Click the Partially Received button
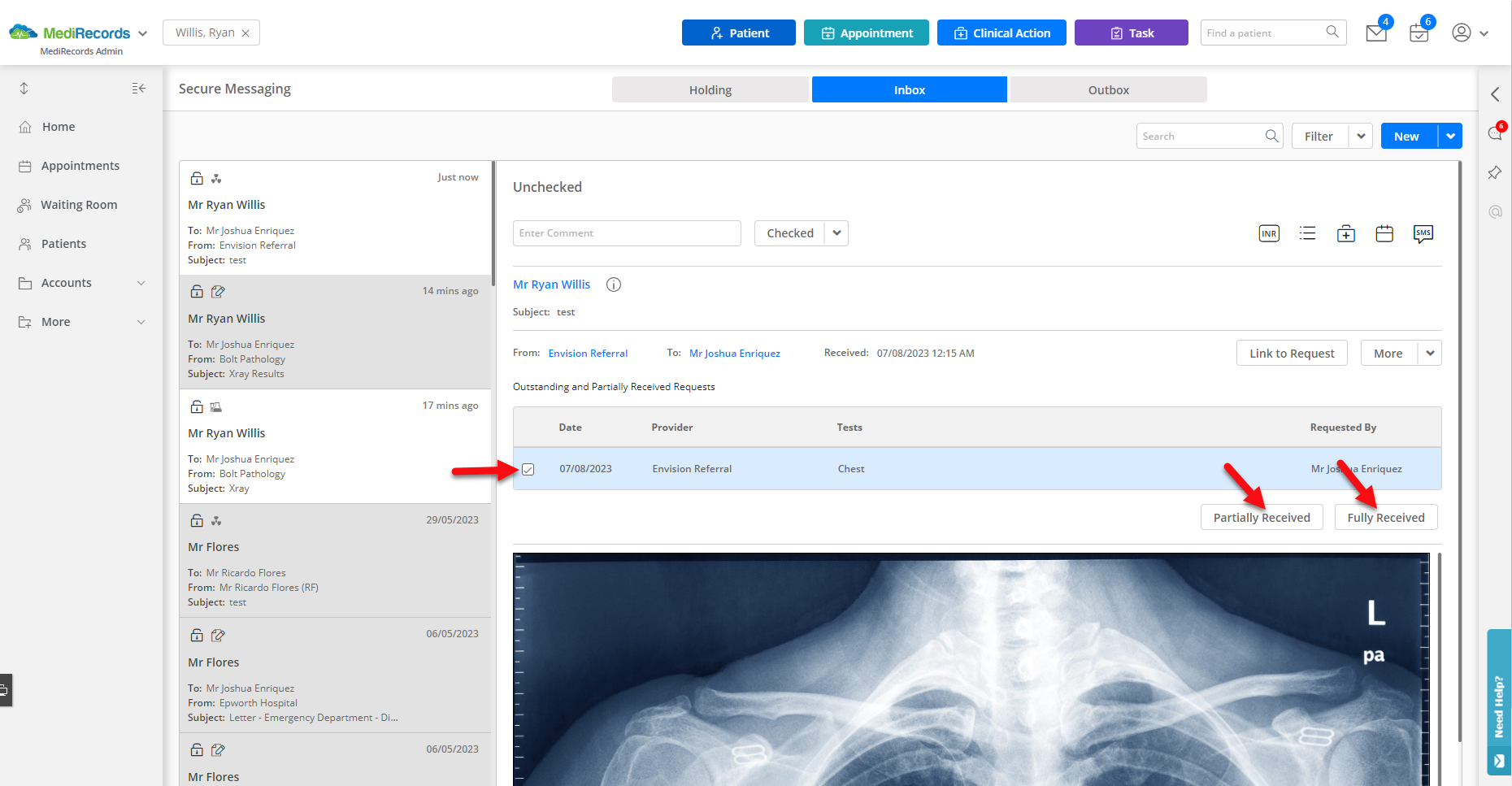The image size is (1512, 786). tap(1262, 517)
